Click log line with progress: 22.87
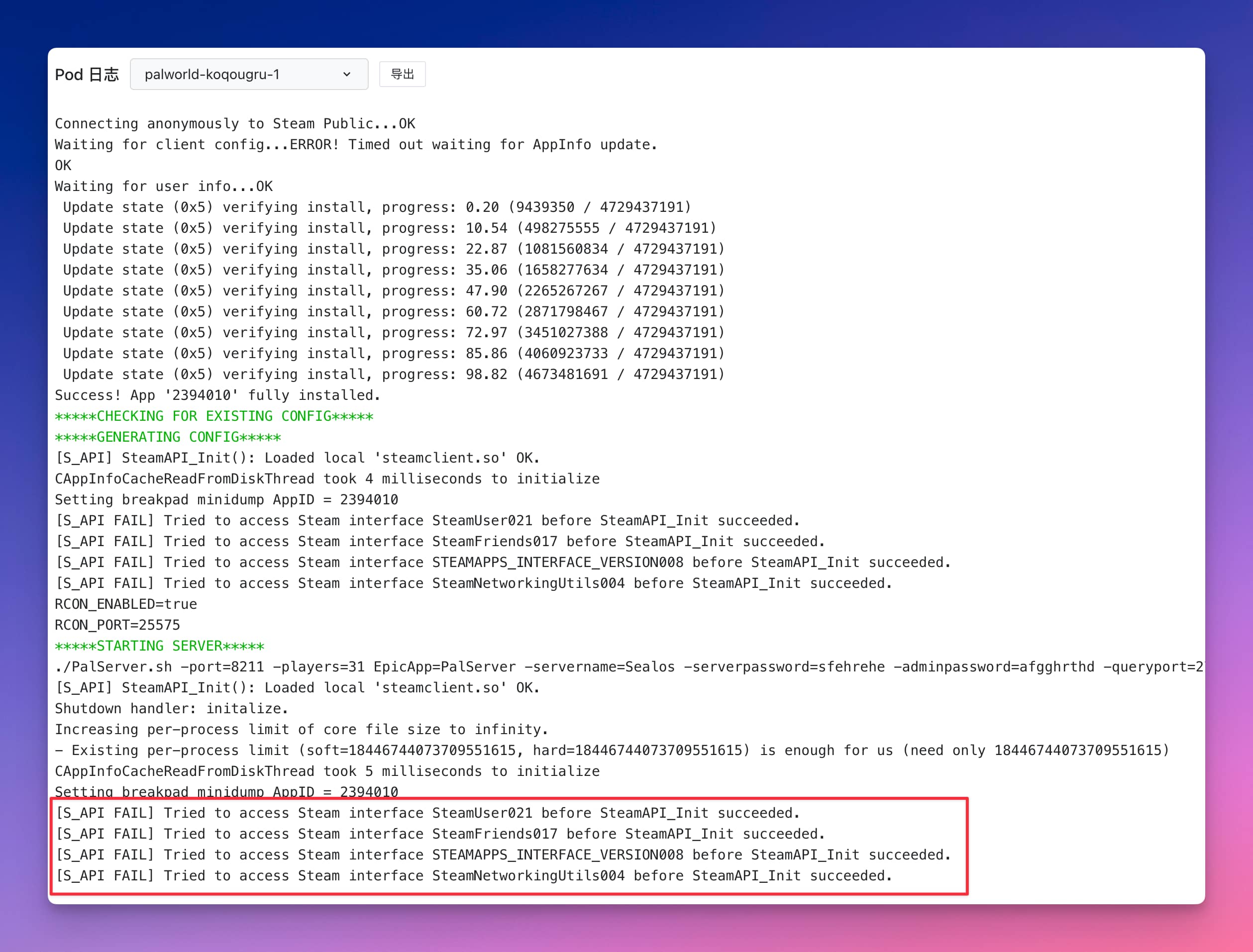1253x952 pixels. click(x=394, y=249)
